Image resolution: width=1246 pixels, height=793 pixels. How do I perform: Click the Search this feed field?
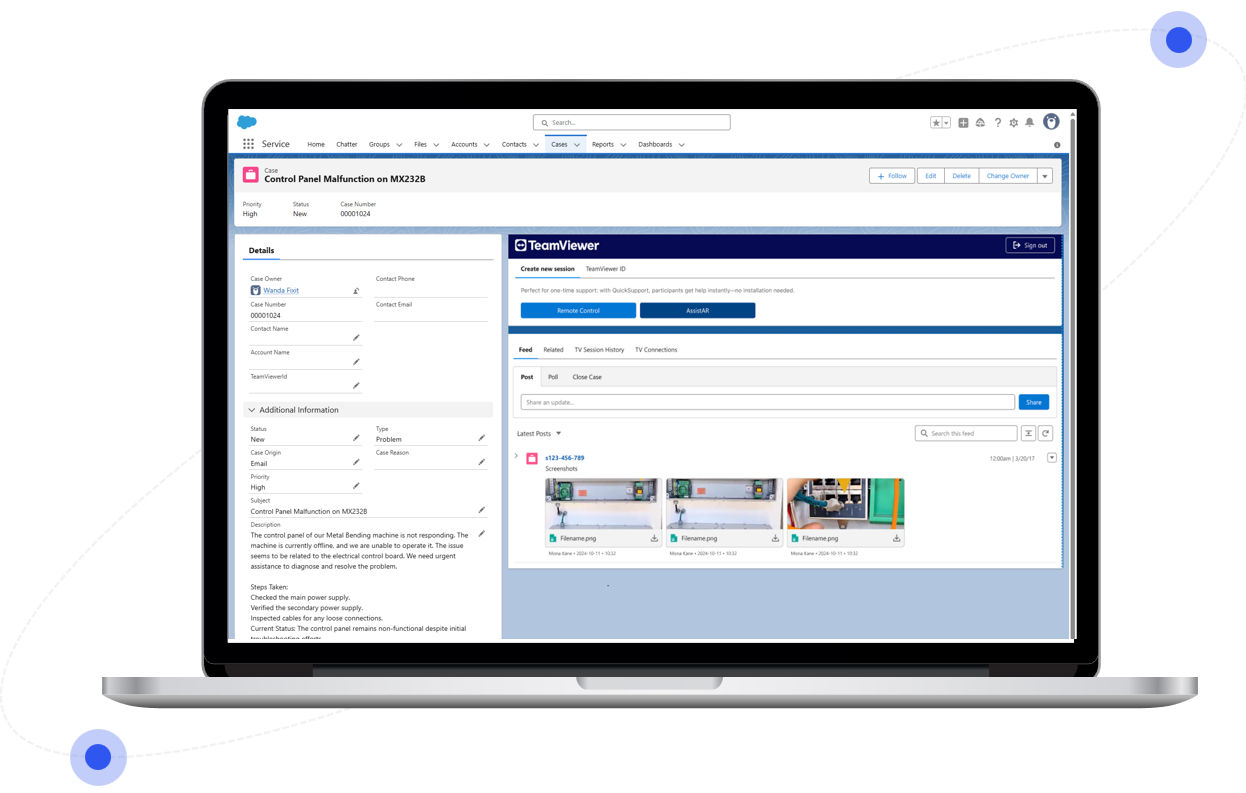[966, 433]
